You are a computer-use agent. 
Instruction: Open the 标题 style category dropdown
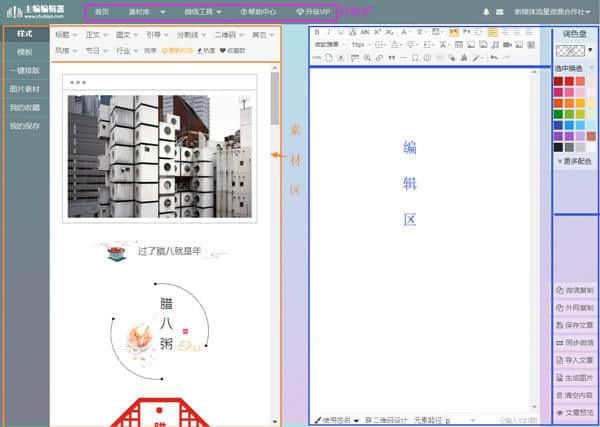click(x=66, y=34)
